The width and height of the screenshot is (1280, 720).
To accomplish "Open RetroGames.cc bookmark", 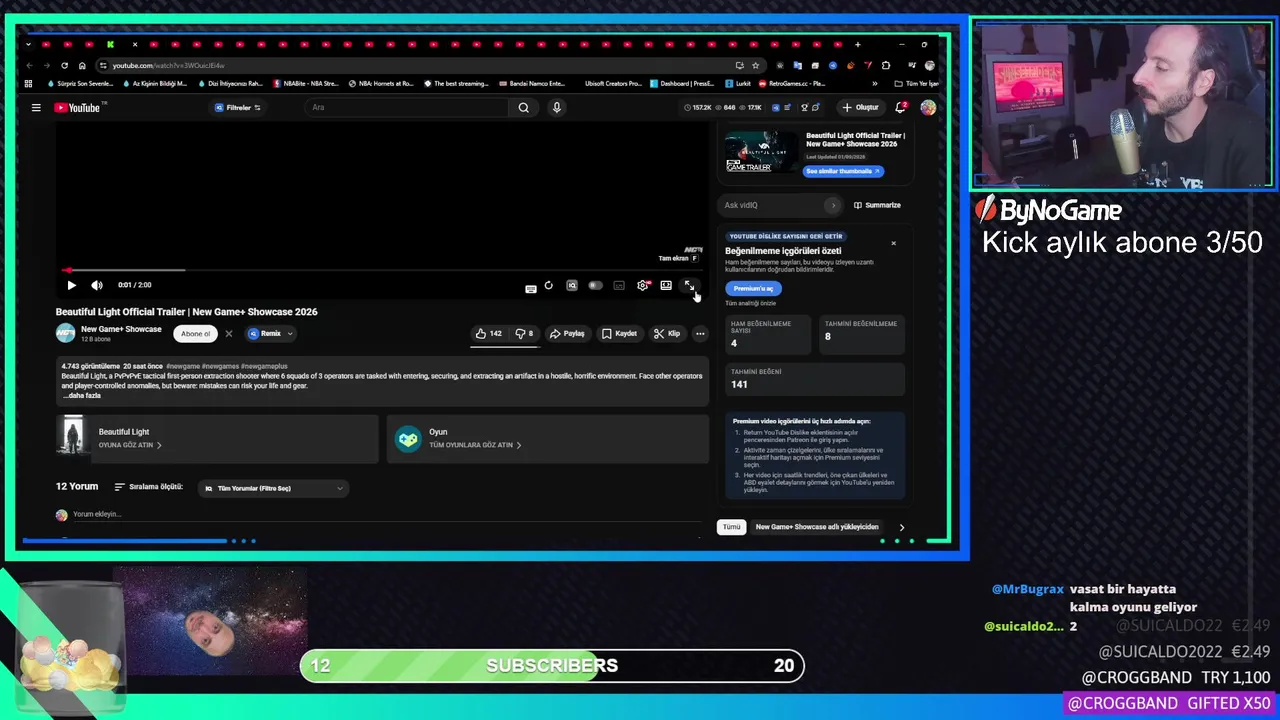I will 792,84.
